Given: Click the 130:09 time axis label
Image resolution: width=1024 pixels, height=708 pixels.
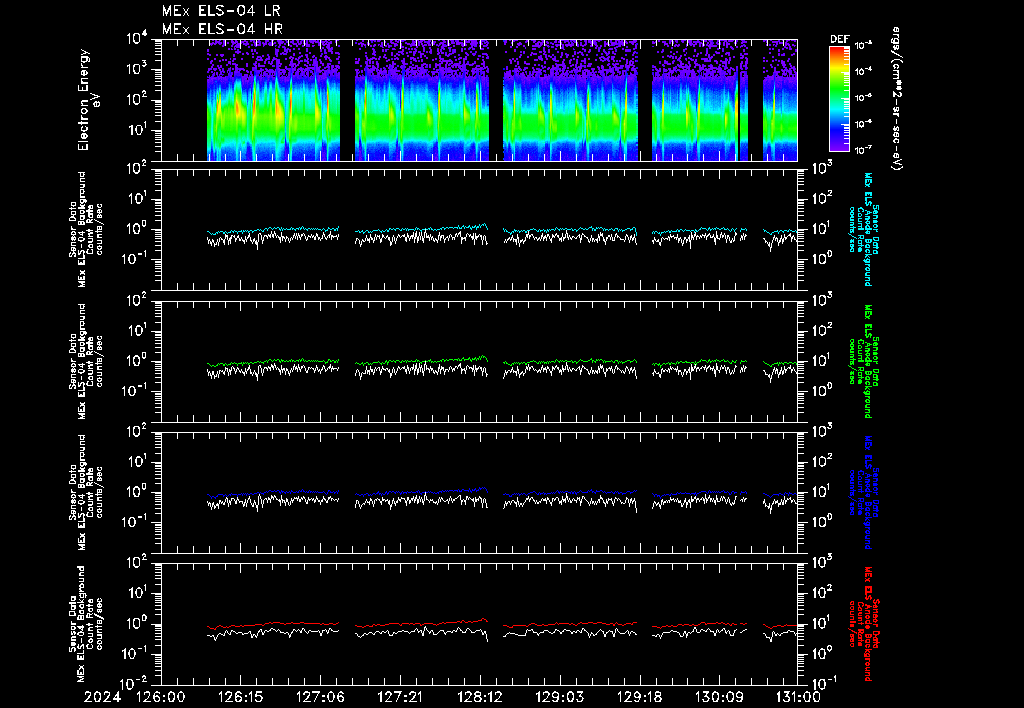Looking at the screenshot, I should tap(718, 697).
